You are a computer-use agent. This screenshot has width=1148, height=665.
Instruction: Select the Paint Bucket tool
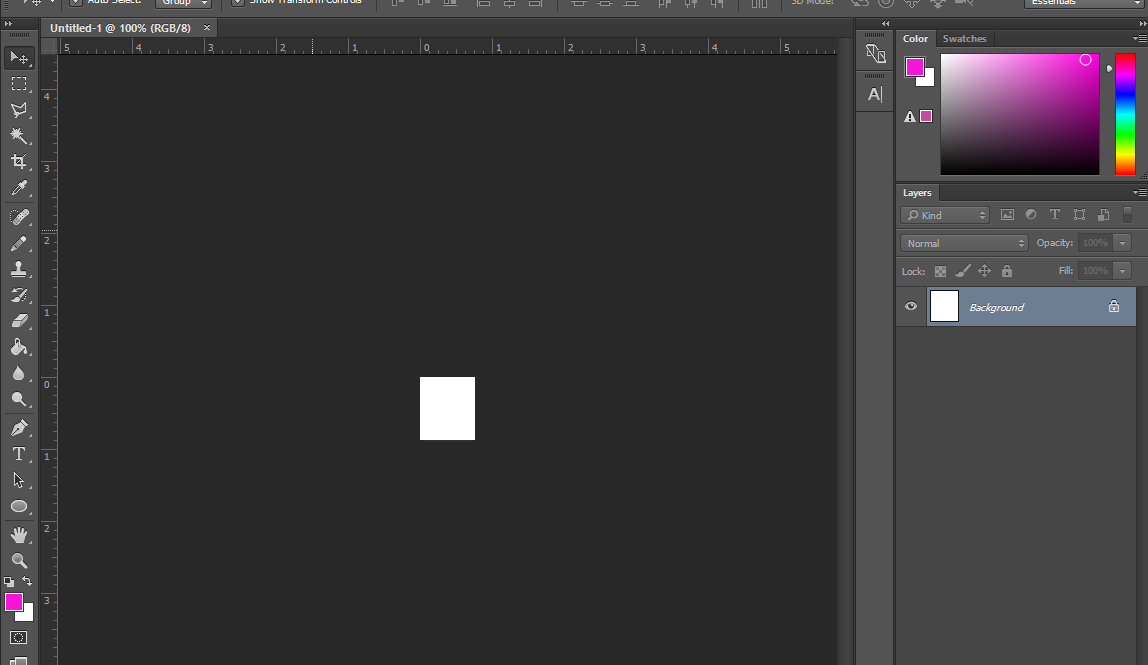coord(19,347)
